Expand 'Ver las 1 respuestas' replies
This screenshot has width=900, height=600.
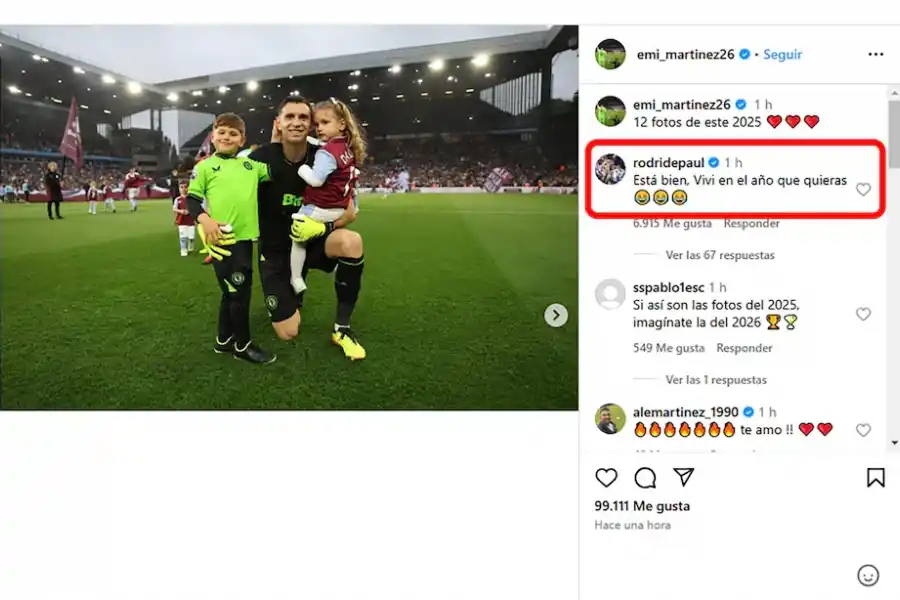[716, 380]
